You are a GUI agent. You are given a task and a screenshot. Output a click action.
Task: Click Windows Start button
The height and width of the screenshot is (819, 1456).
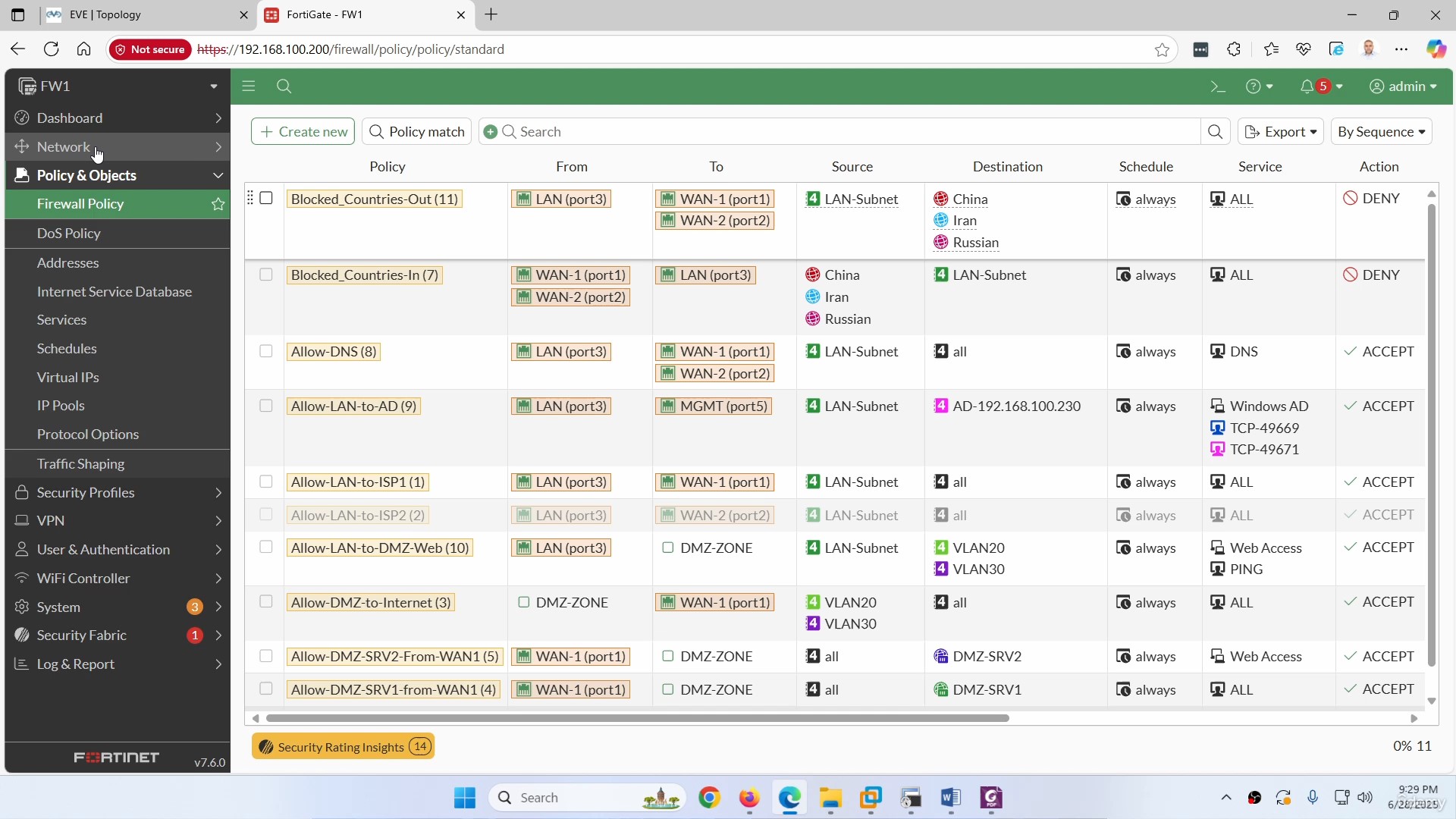(x=465, y=797)
